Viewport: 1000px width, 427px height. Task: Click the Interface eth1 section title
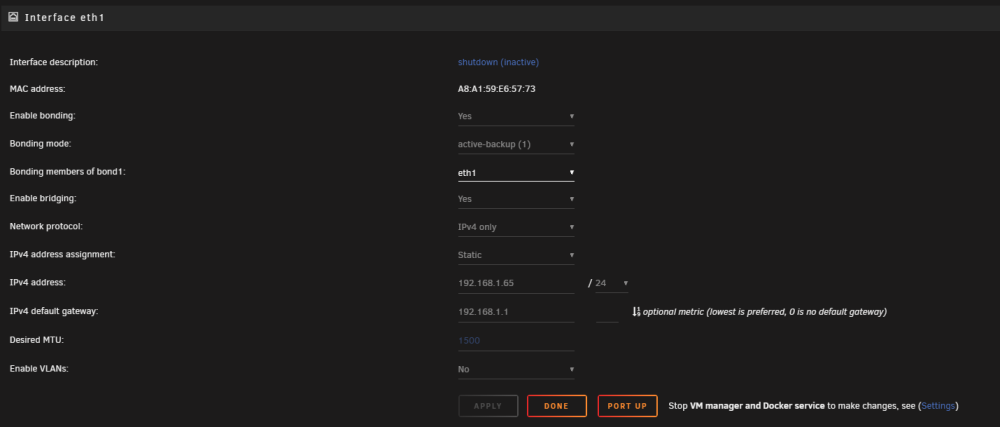(64, 18)
